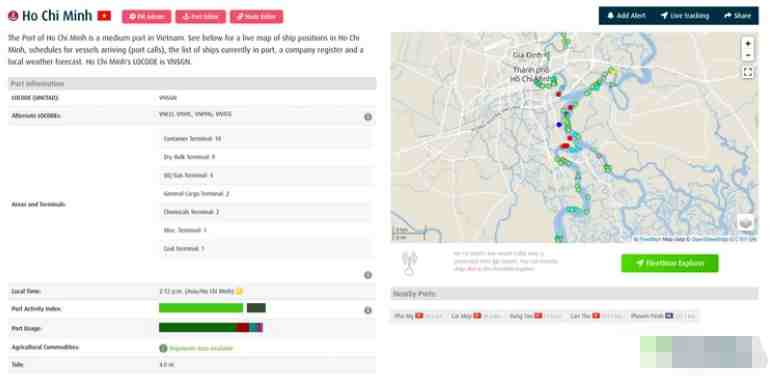Open Live tracking from top bar
The height and width of the screenshot is (380, 769).
pos(685,16)
